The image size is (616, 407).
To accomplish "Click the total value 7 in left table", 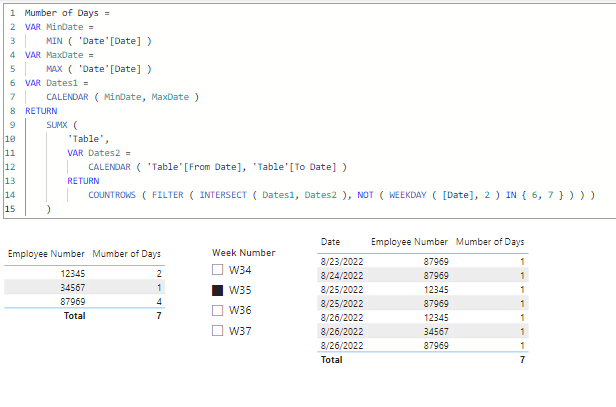I will click(x=159, y=315).
